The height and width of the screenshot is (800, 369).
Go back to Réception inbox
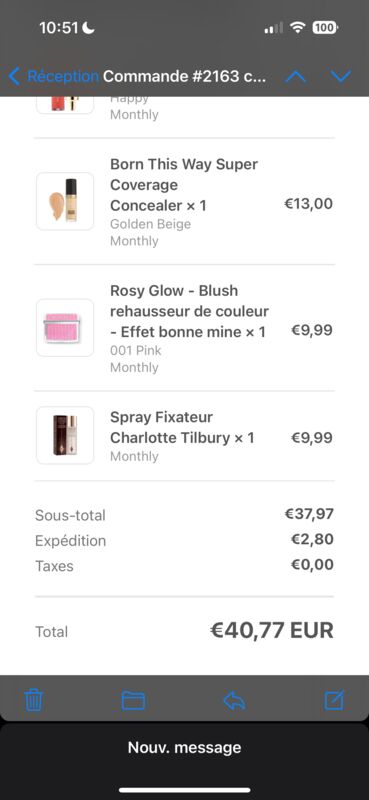(54, 77)
